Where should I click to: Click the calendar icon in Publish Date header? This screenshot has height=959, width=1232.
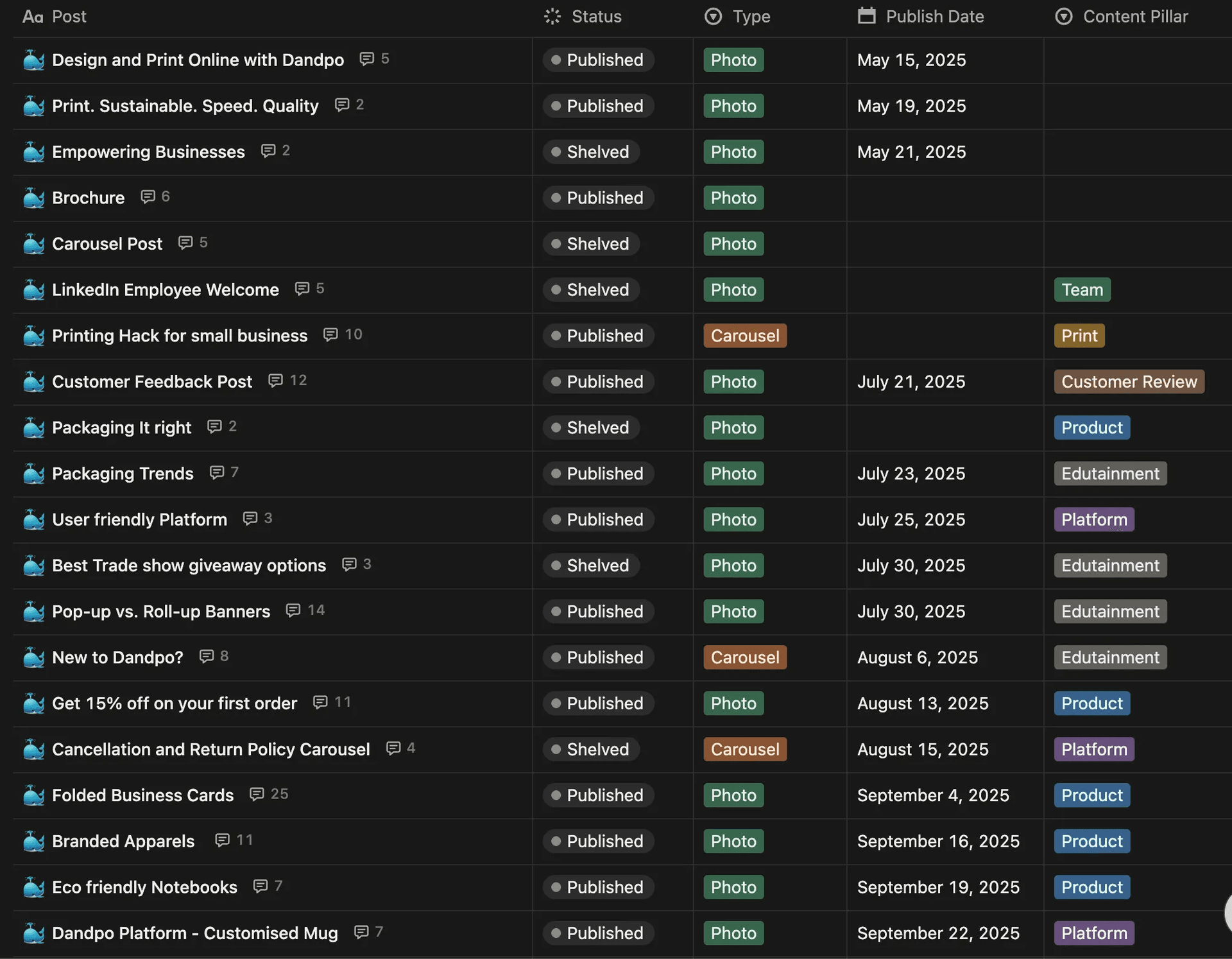(x=866, y=16)
